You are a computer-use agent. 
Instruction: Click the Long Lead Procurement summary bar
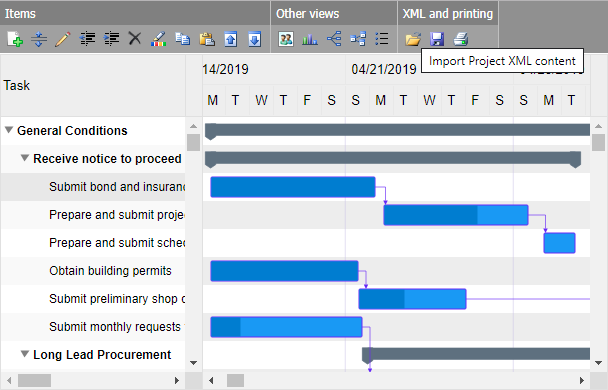[476, 354]
